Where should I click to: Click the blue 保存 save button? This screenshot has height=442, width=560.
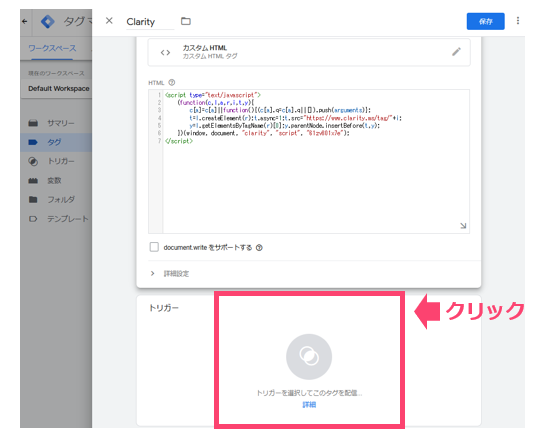(485, 21)
